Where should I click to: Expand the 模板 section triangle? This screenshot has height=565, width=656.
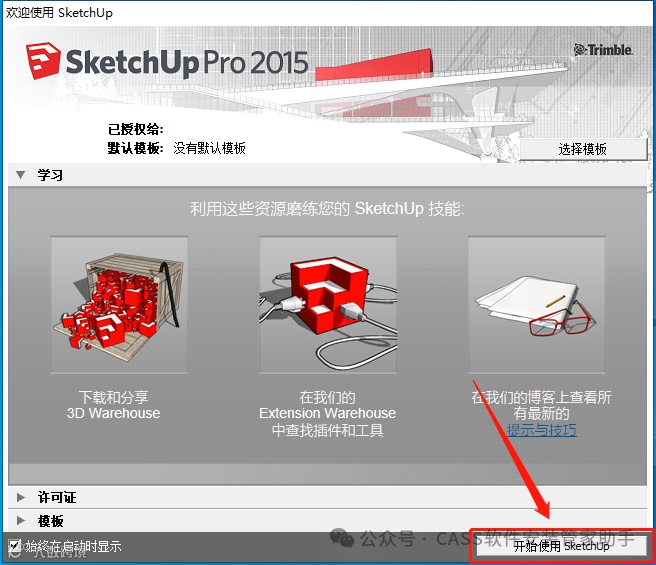pyautogui.click(x=20, y=521)
